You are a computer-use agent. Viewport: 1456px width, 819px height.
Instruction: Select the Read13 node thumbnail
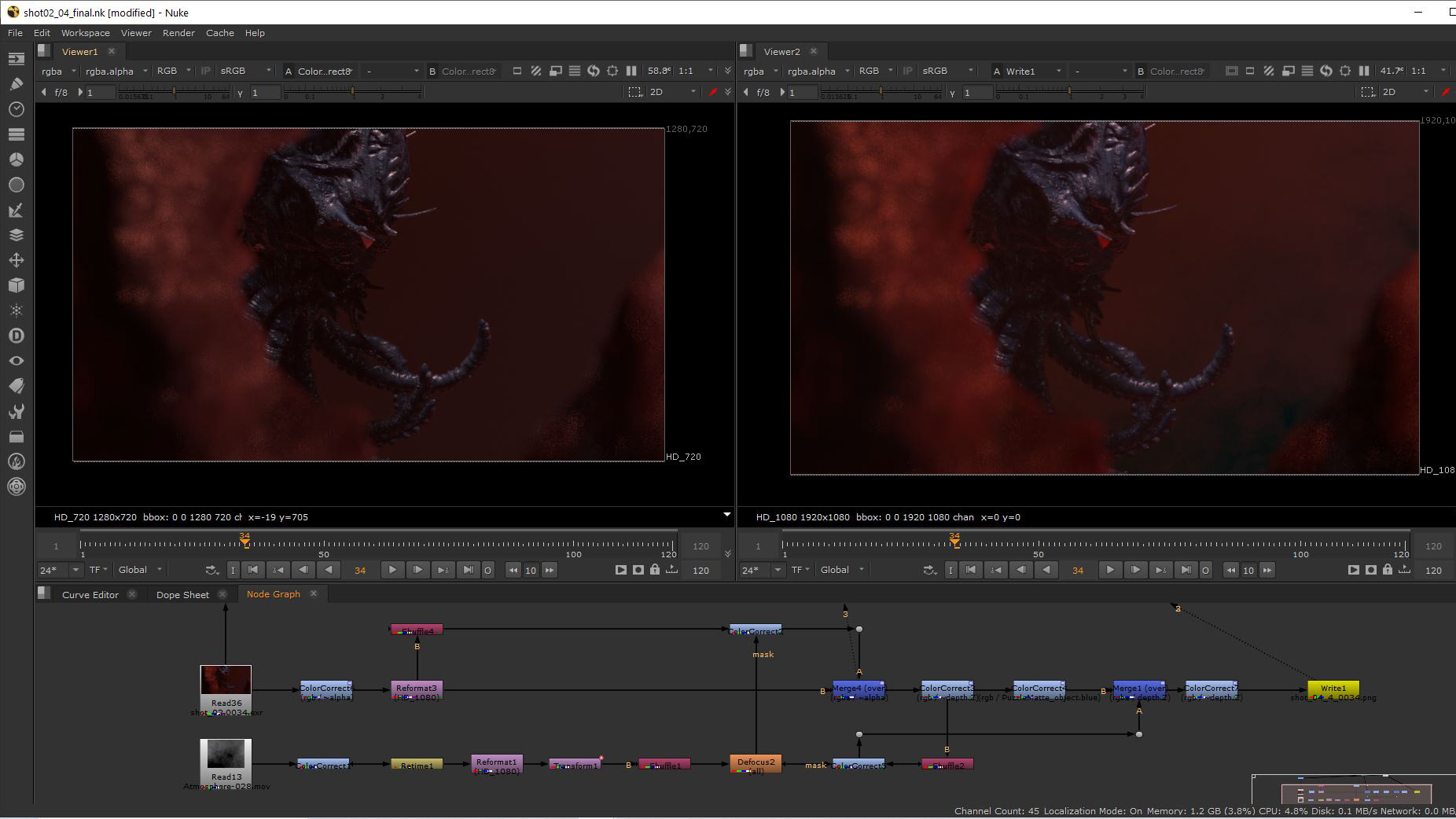(x=226, y=754)
